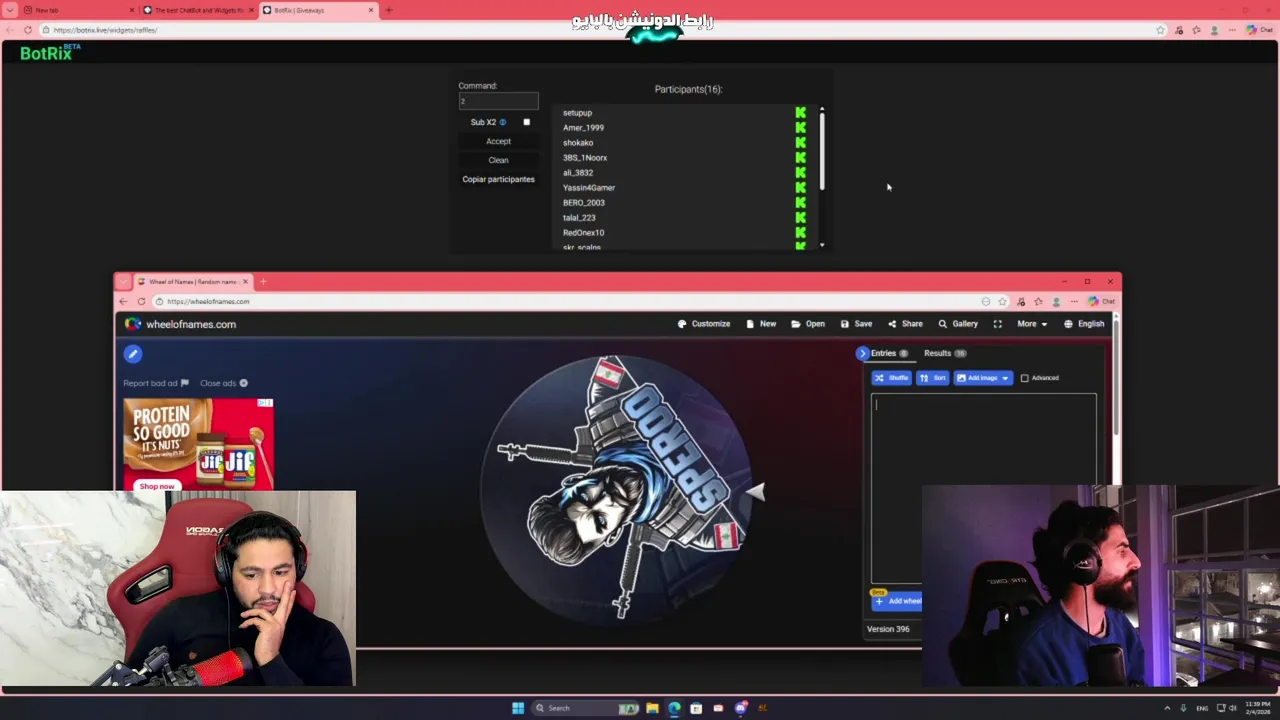The image size is (1280, 720).
Task: Open a new tab in the top browser
Action: [389, 10]
